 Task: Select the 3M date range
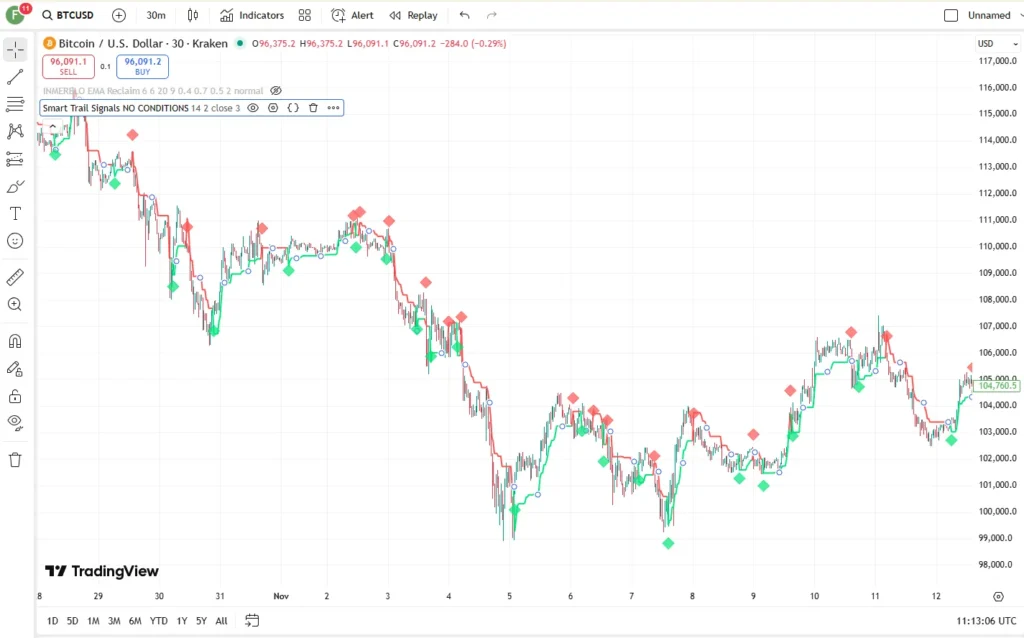(x=114, y=621)
